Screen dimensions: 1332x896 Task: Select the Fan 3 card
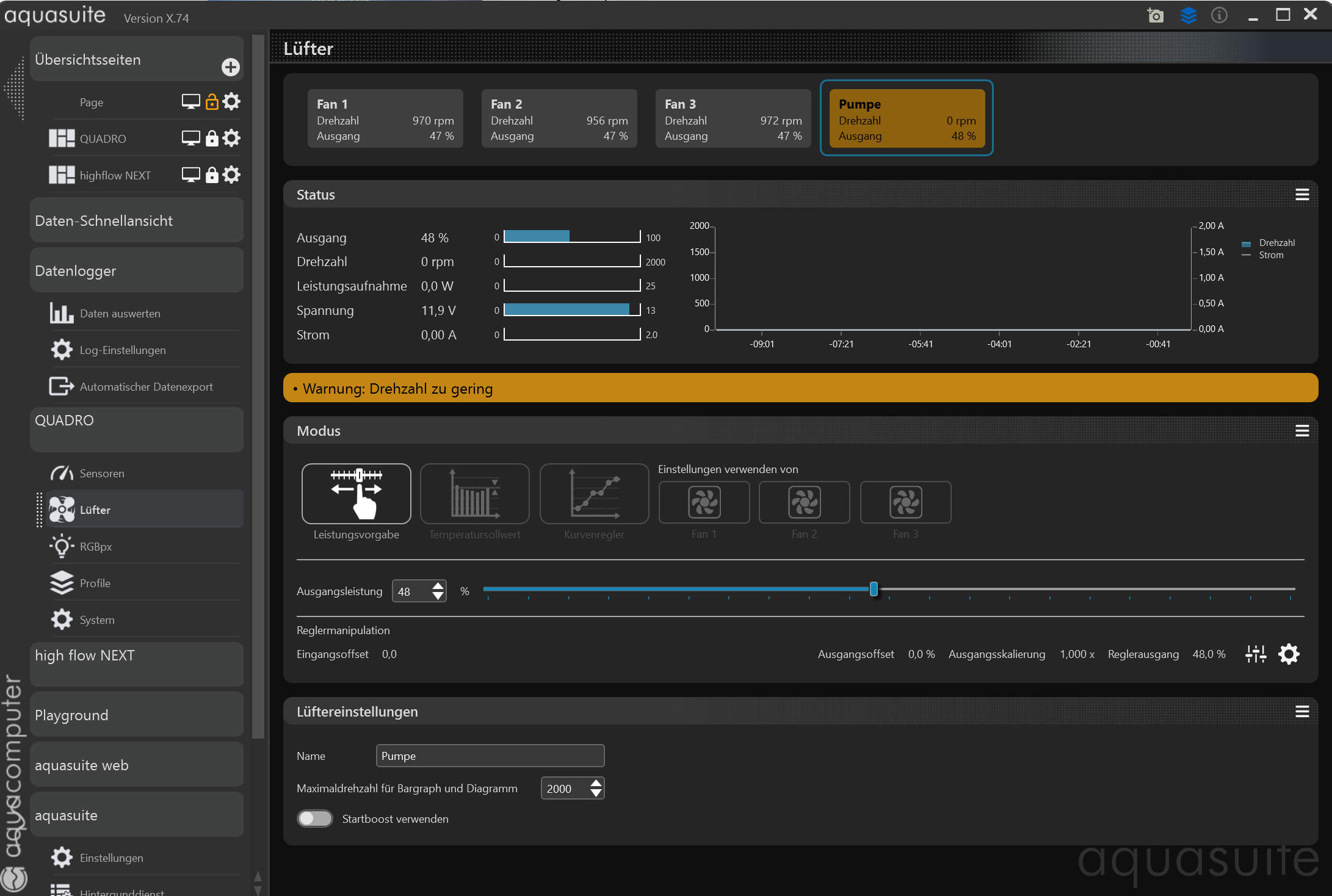[733, 118]
